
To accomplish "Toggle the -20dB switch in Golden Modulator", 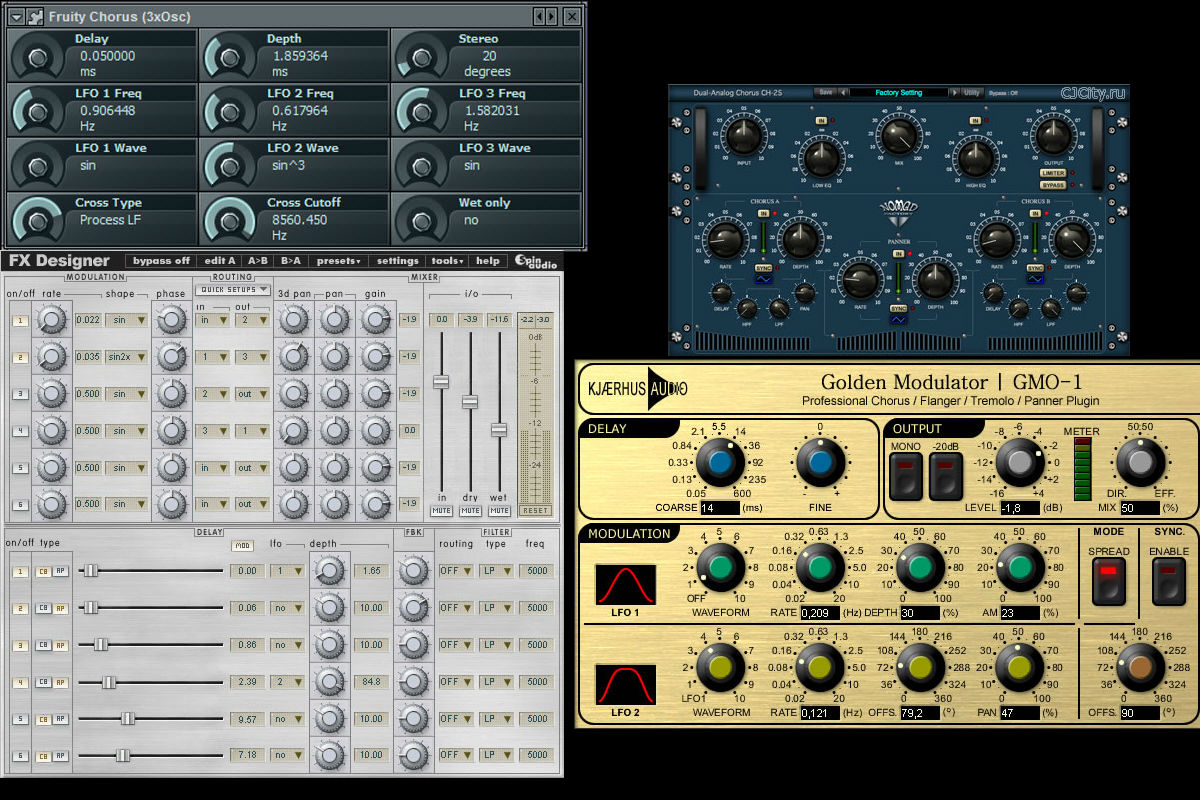I will click(944, 474).
